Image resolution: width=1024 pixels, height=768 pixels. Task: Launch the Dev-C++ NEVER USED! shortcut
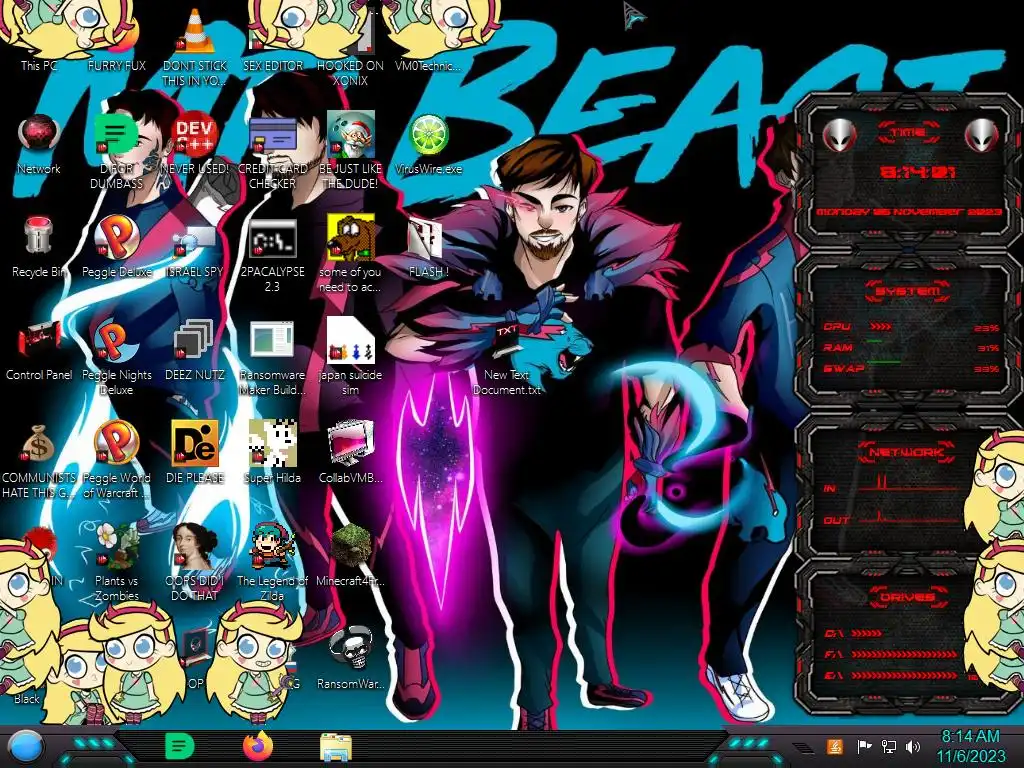(x=195, y=144)
